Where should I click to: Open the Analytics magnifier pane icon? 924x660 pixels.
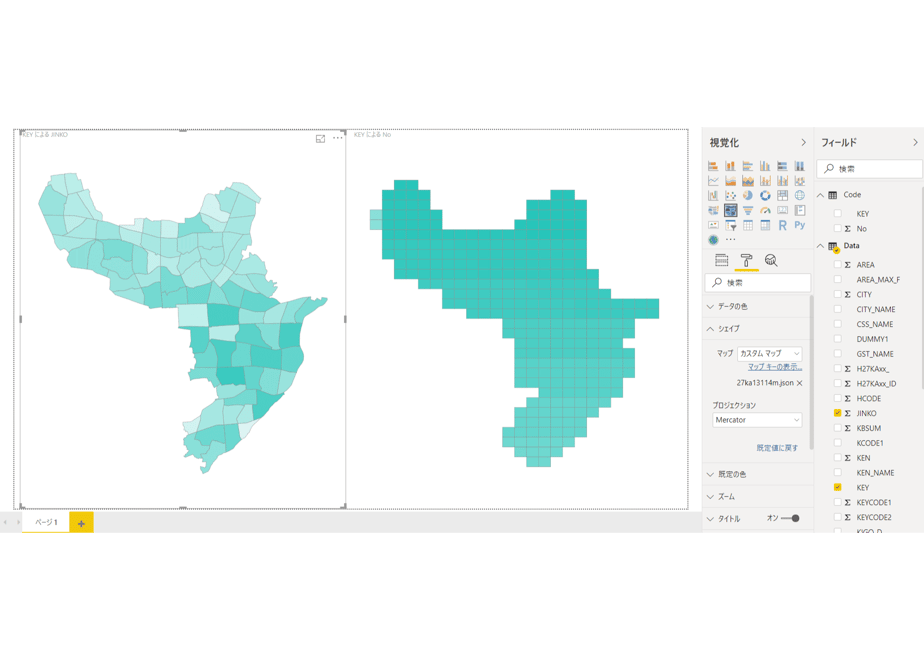(x=771, y=260)
